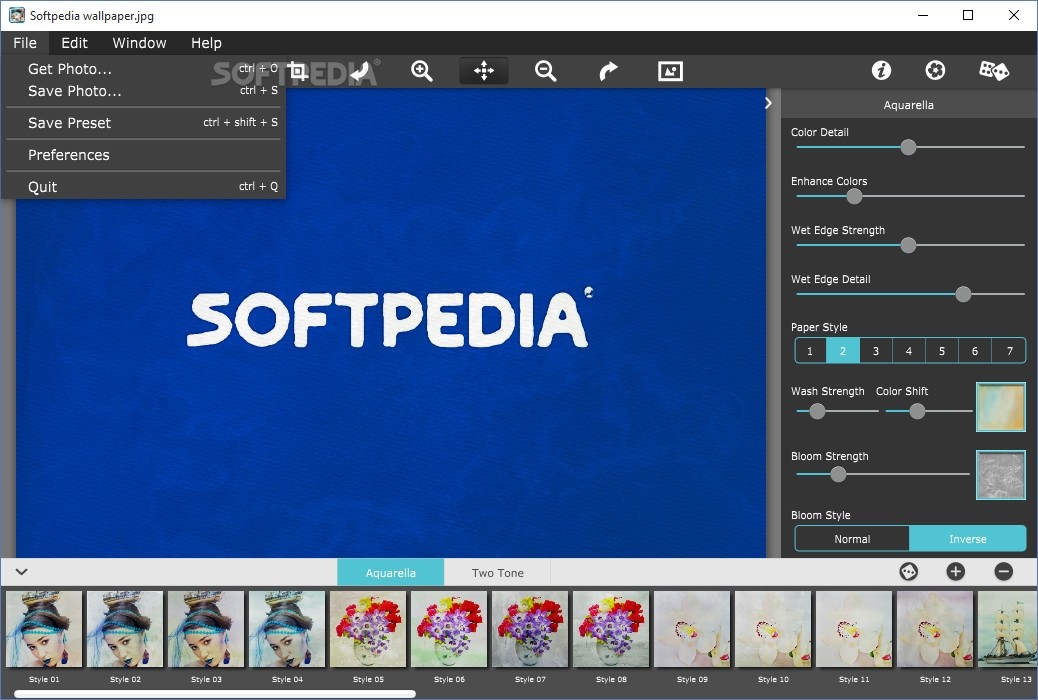1038x700 pixels.
Task: Open the File menu
Action: pyautogui.click(x=25, y=43)
